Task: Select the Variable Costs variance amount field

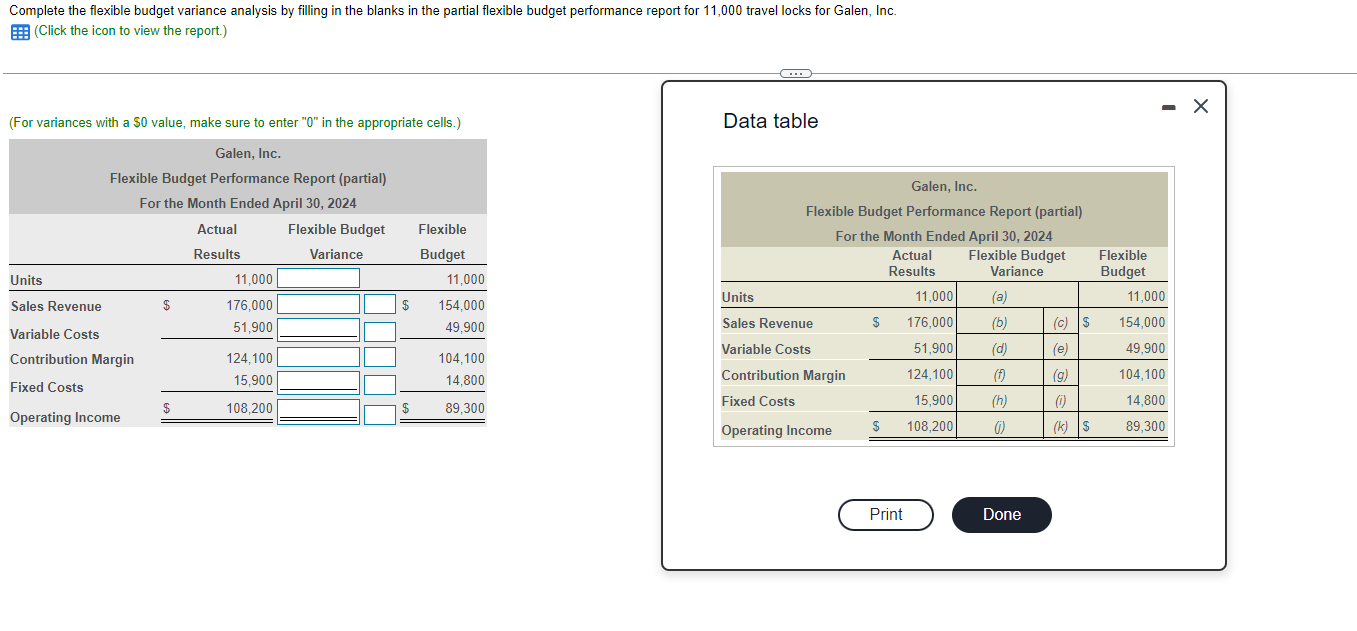Action: 318,329
